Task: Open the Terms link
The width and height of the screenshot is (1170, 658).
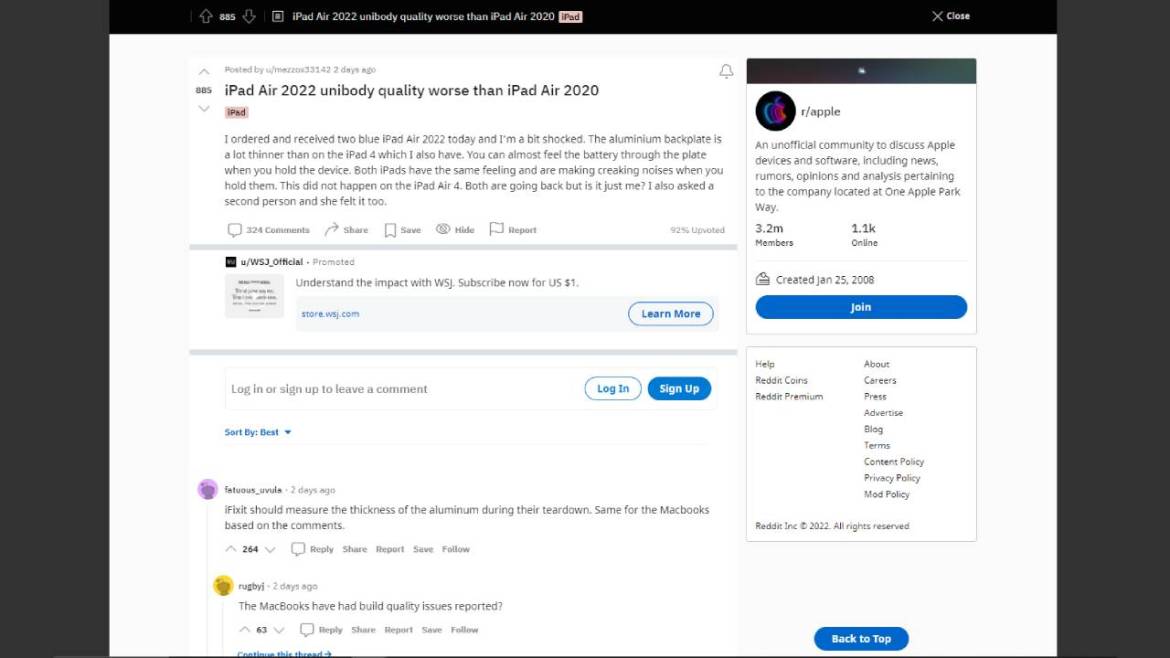Action: coord(877,446)
